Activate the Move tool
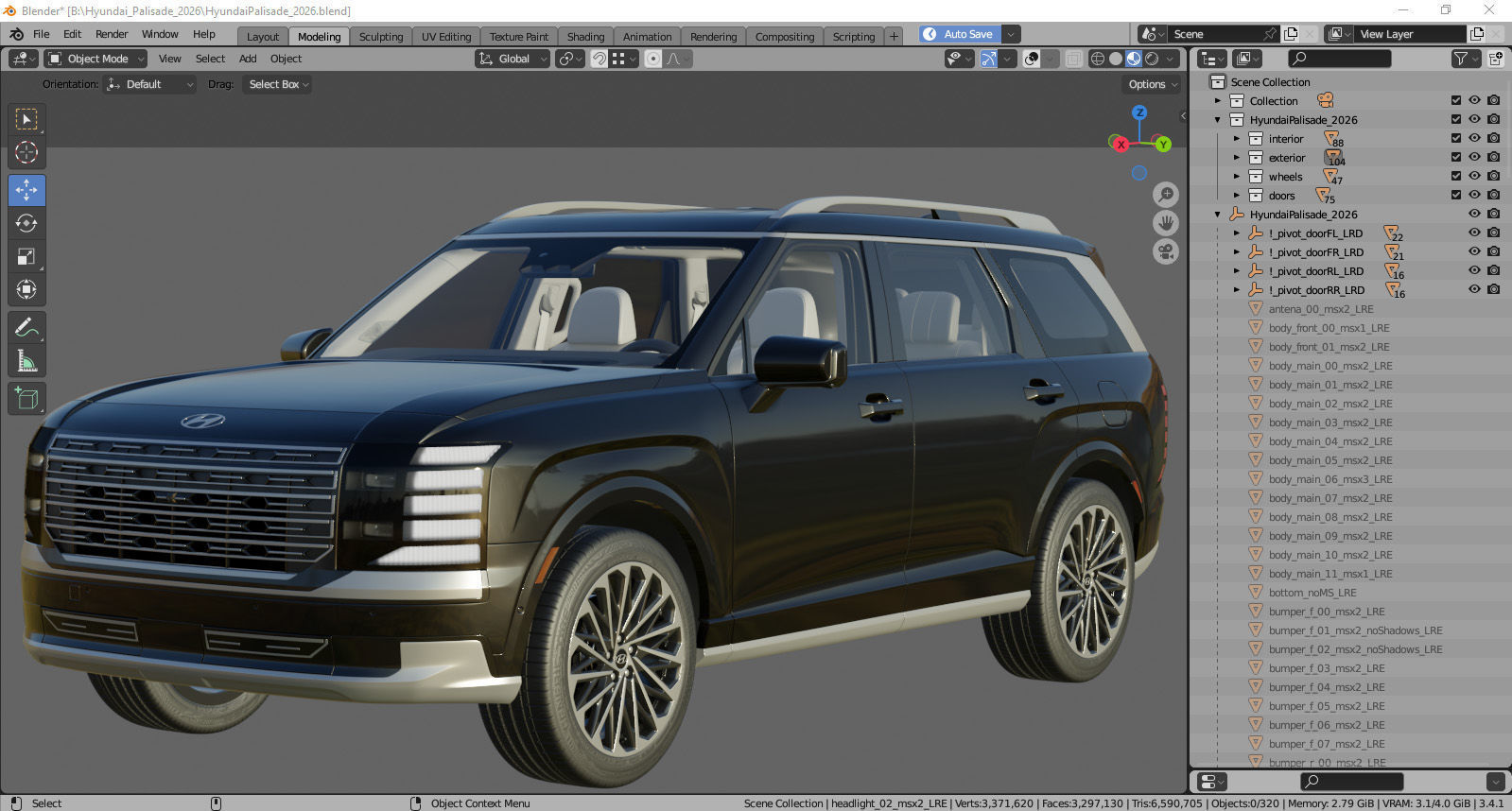This screenshot has width=1512, height=811. coord(26,190)
